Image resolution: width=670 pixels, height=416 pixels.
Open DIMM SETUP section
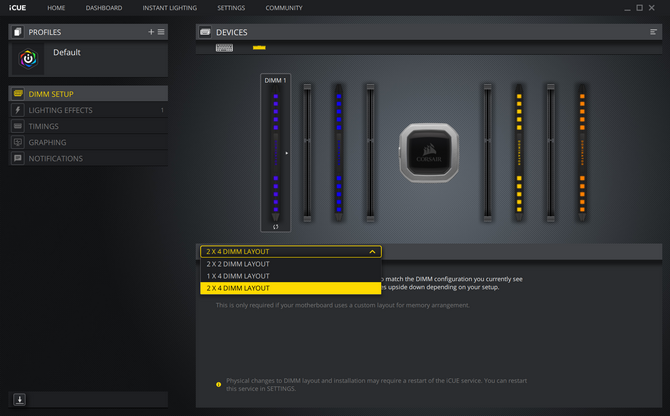click(x=88, y=94)
